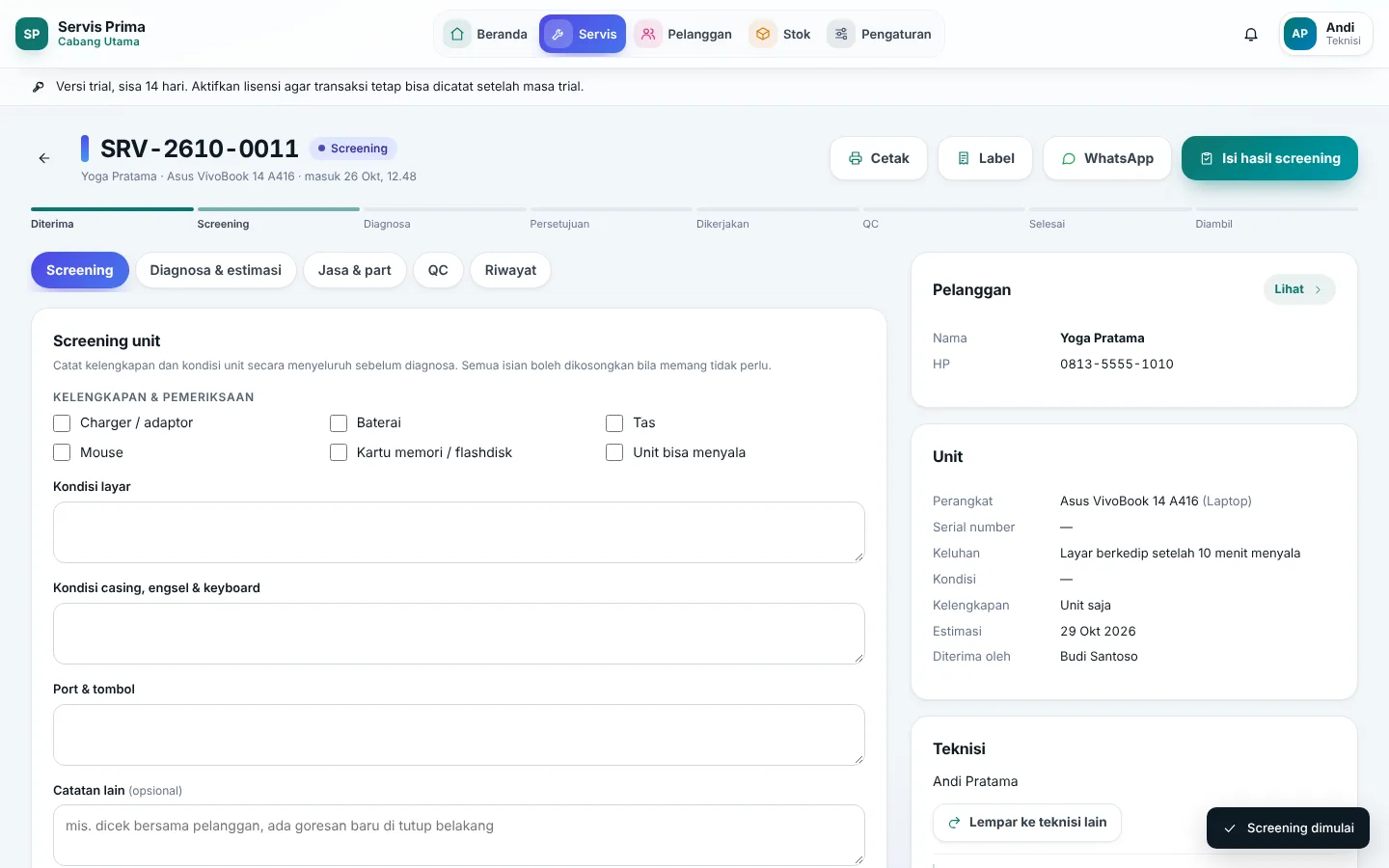Open Pelanggan people icon

click(x=648, y=34)
